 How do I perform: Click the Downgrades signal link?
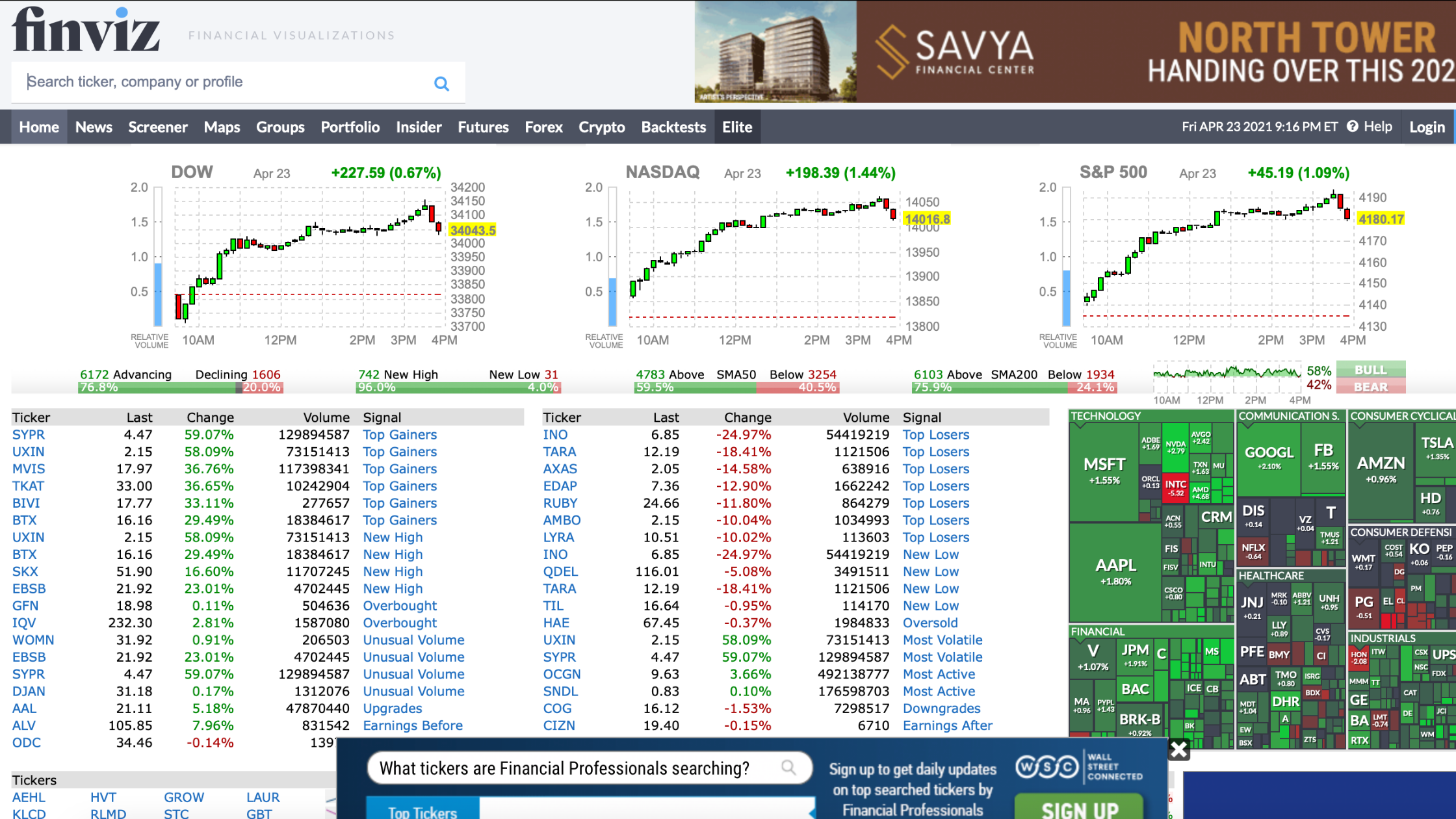tap(941, 708)
